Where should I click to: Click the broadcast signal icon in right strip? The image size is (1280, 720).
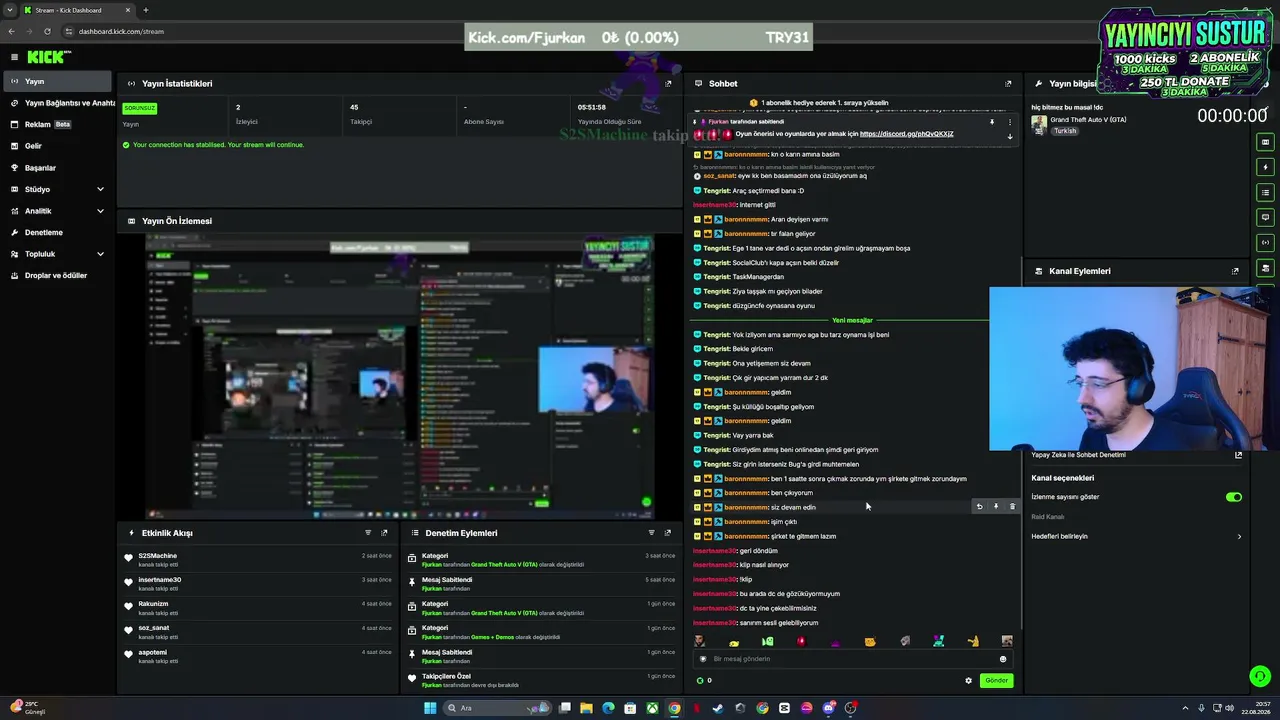[1266, 242]
